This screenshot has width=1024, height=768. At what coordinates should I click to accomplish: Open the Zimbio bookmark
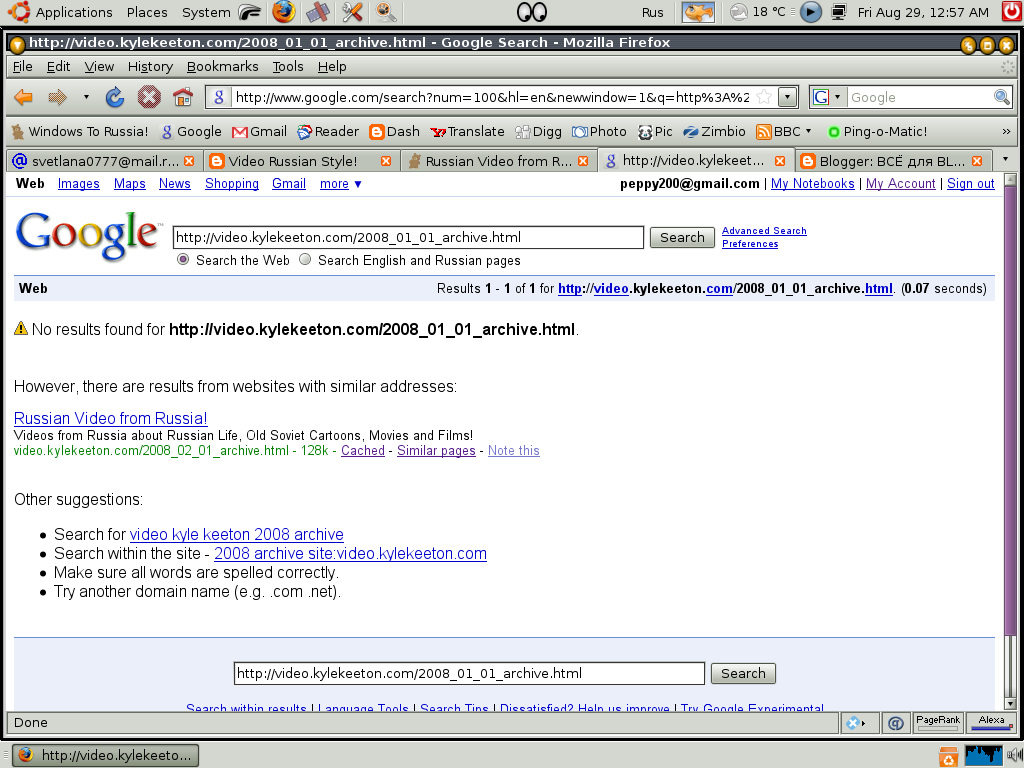[714, 131]
